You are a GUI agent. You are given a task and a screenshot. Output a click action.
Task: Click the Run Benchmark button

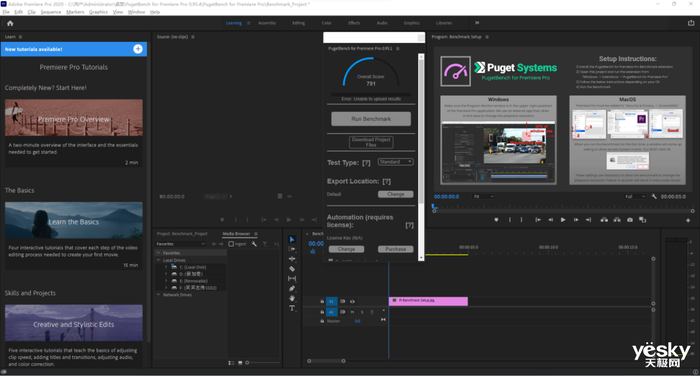point(371,119)
